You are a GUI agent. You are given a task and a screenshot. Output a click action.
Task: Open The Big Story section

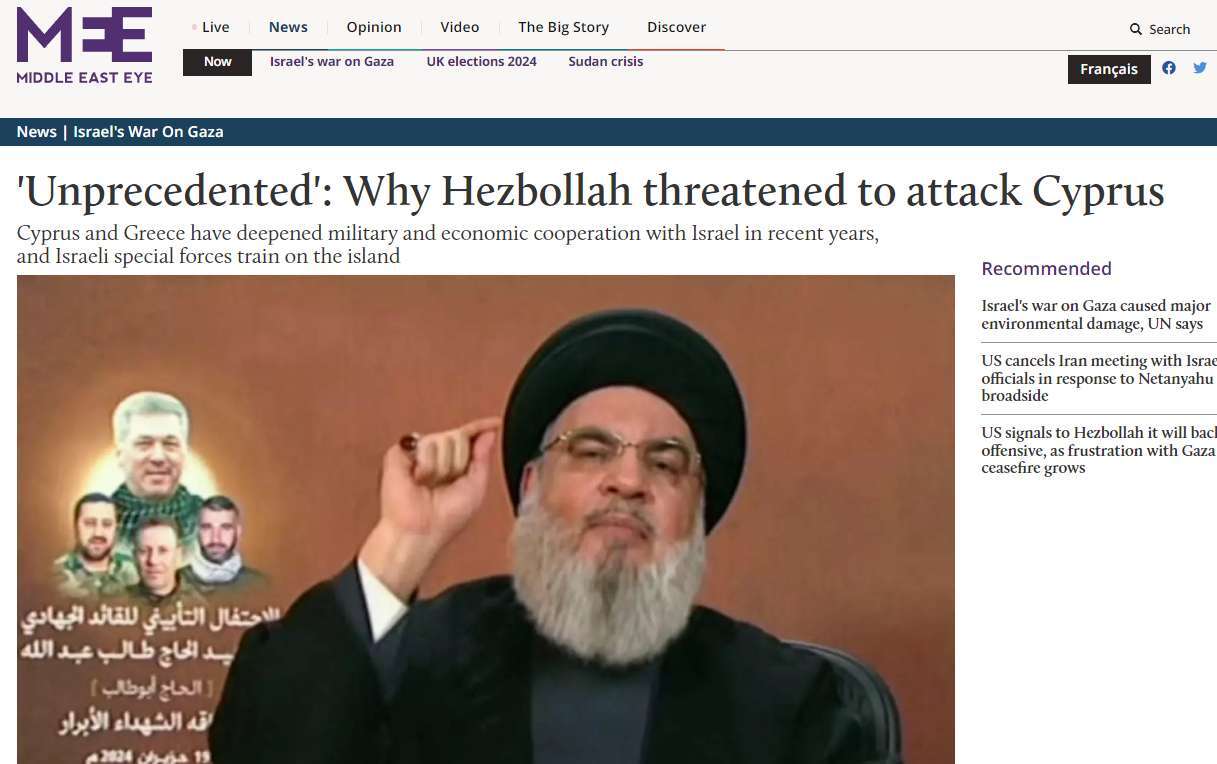coord(563,27)
